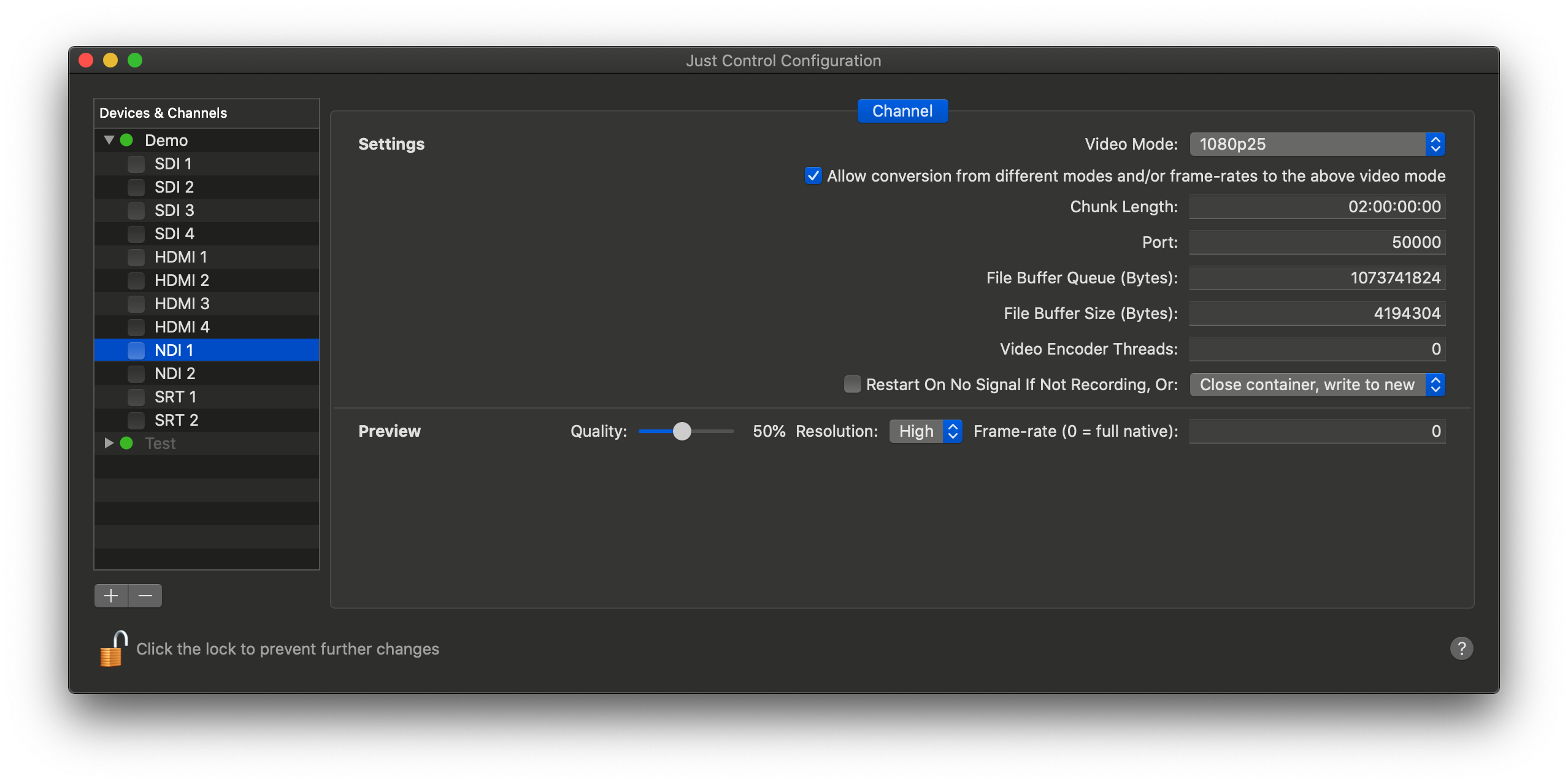Select the SRT 1 row label
The image size is (1568, 784).
click(175, 397)
